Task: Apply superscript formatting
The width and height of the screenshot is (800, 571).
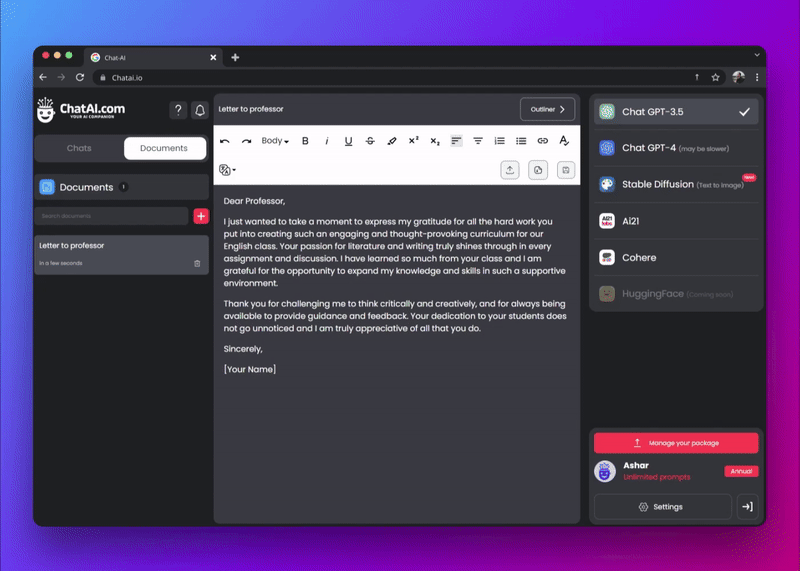Action: [x=413, y=140]
